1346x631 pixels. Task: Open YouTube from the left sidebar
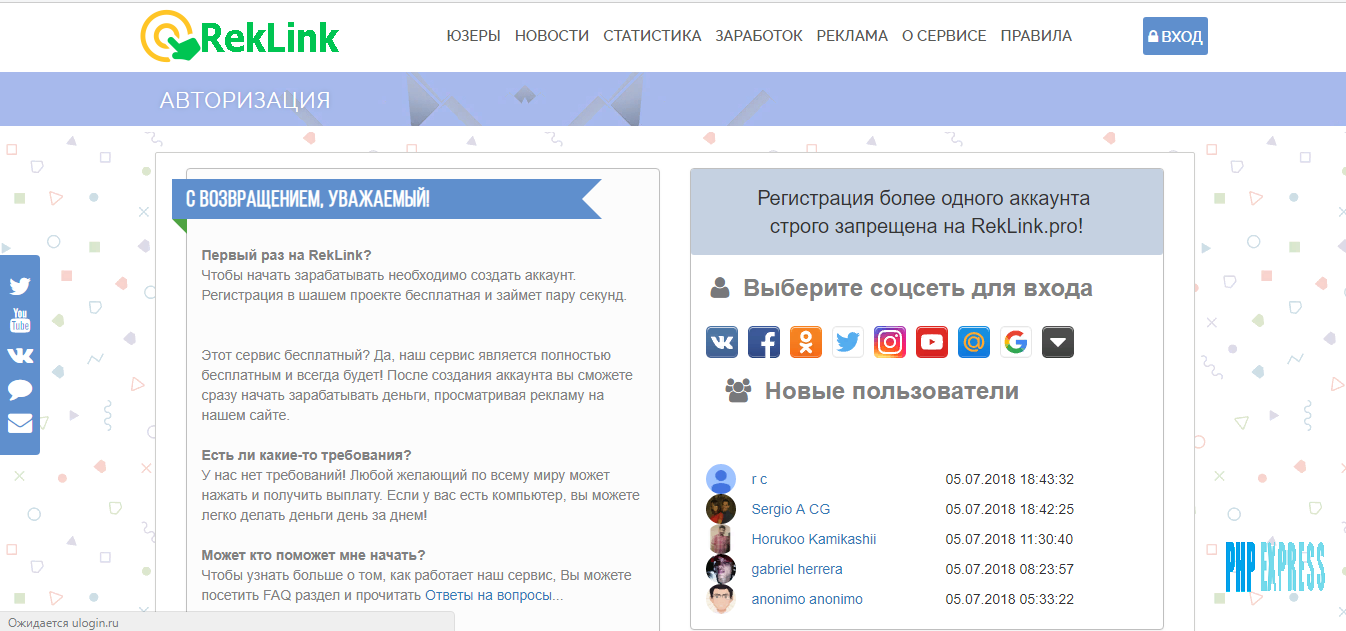pyautogui.click(x=20, y=320)
